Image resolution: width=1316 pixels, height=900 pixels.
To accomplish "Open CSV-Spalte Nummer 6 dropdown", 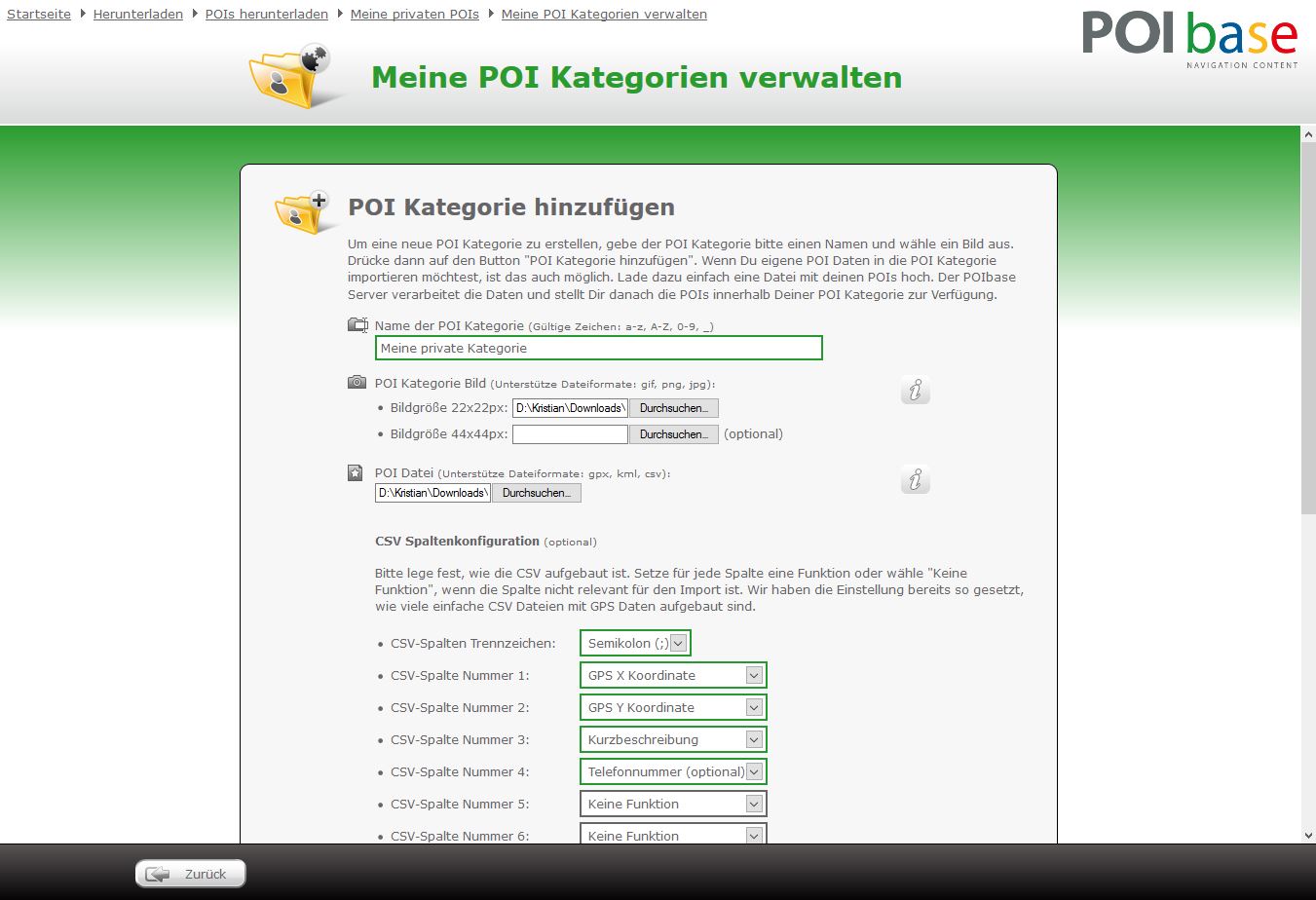I will pyautogui.click(x=673, y=835).
